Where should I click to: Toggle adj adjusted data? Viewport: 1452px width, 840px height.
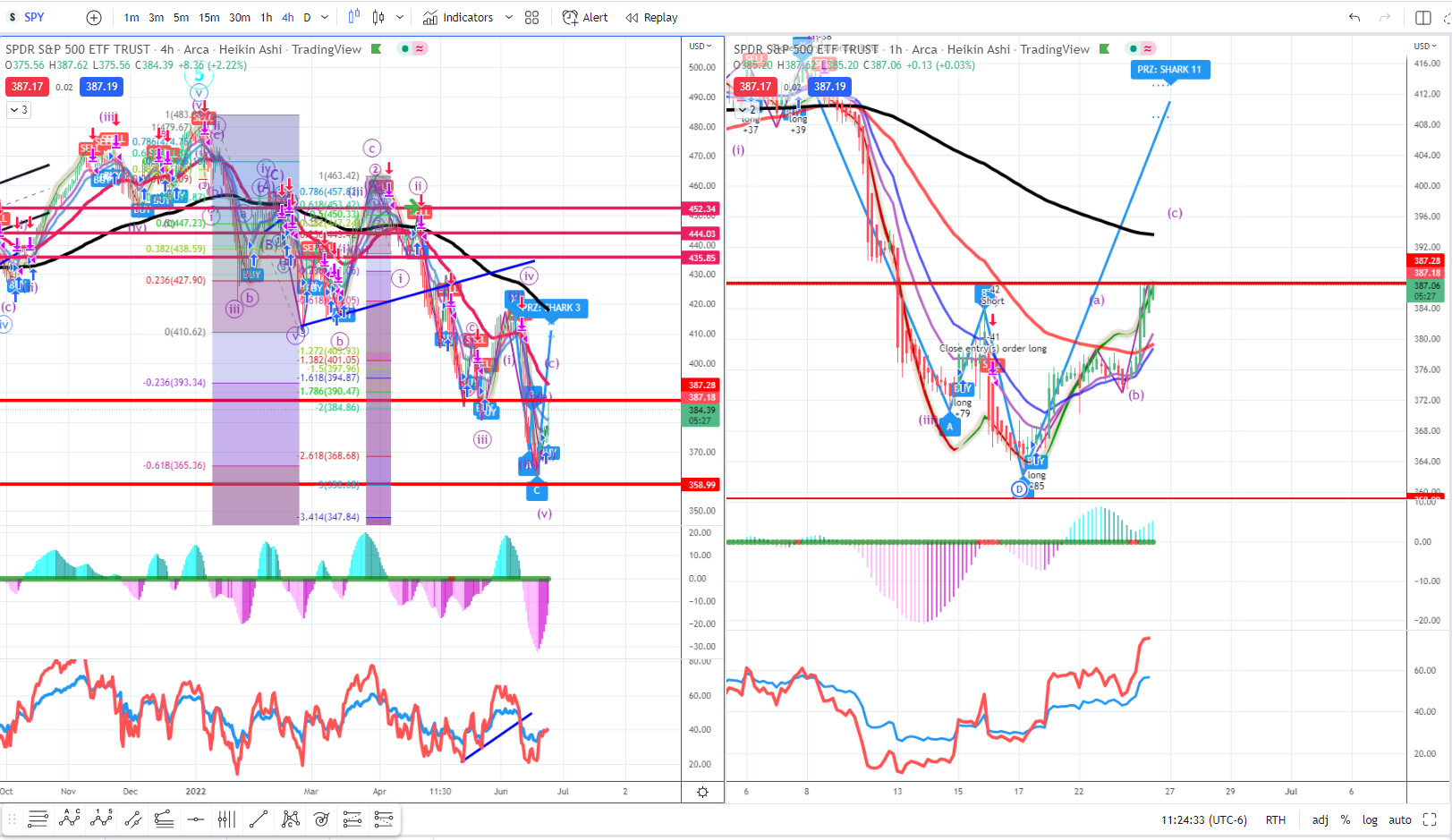(x=1320, y=819)
